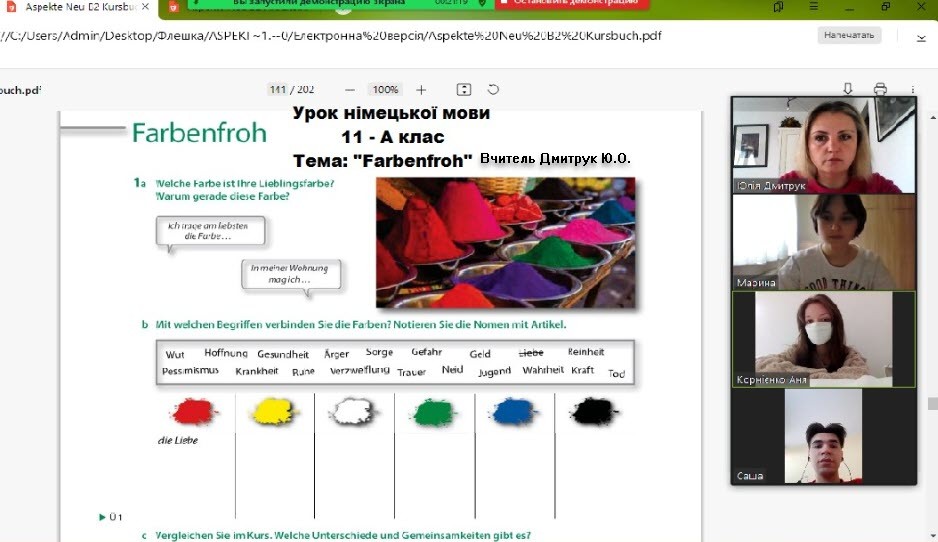The width and height of the screenshot is (938, 542).
Task: Click the Напечатать button
Action: click(851, 36)
